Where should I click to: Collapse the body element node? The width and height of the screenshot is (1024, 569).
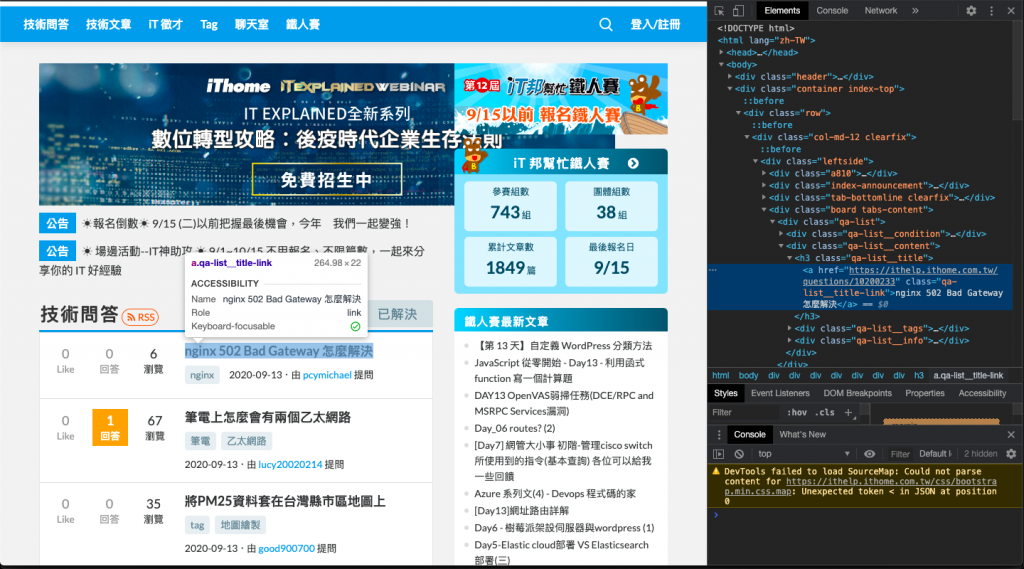tap(722, 65)
